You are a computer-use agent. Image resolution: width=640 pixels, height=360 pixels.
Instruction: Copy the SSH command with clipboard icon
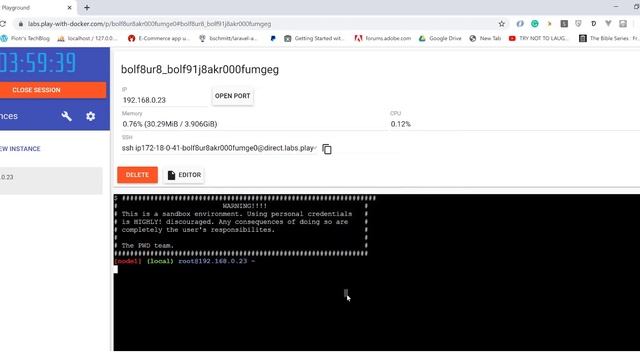click(327, 149)
